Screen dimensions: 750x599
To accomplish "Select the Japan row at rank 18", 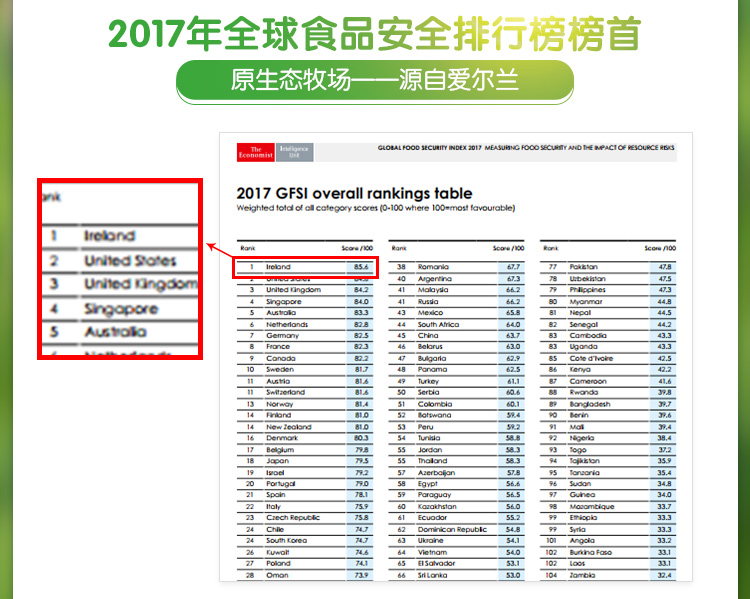I will tap(305, 461).
